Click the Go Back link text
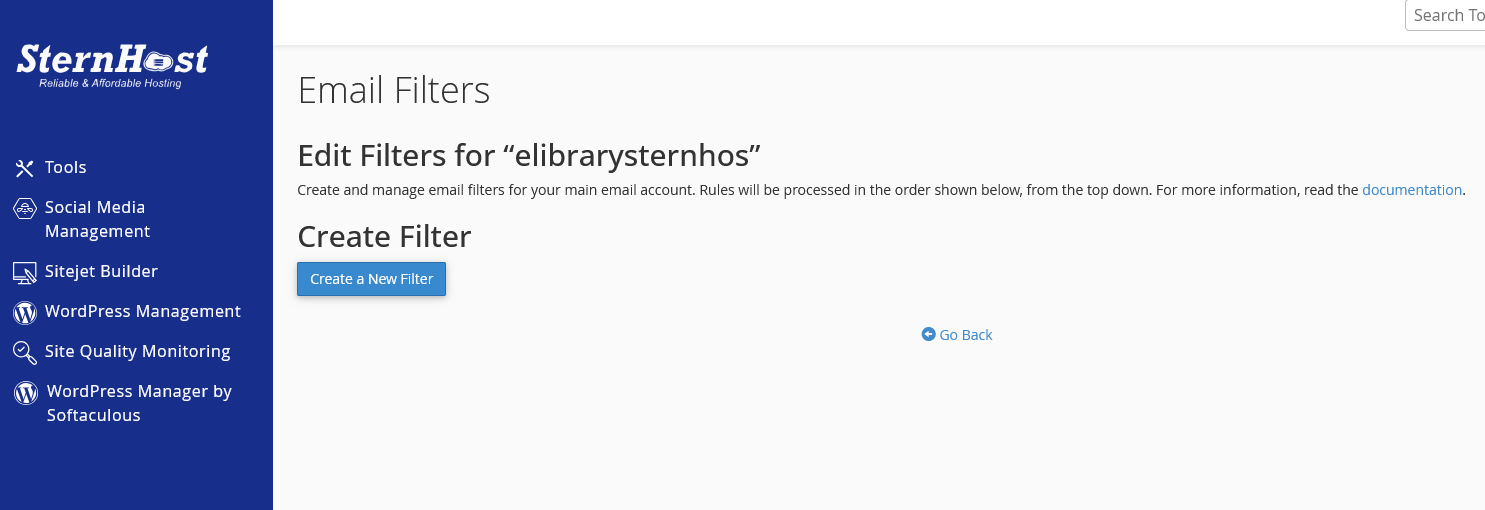The height and width of the screenshot is (510, 1485). click(966, 335)
